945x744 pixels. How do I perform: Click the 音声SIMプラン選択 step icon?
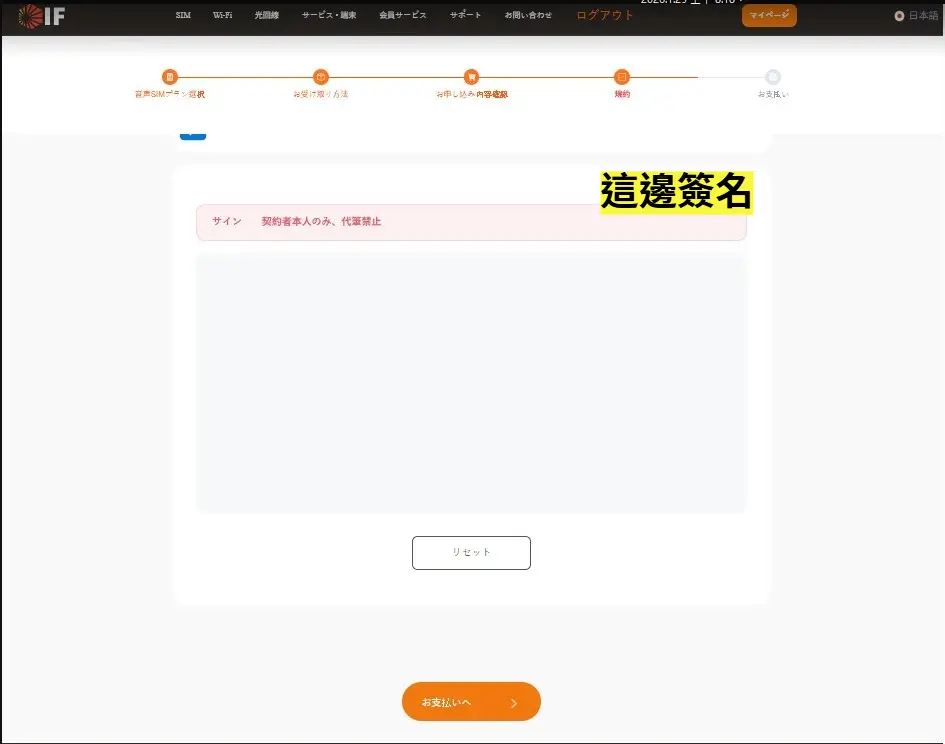[170, 77]
